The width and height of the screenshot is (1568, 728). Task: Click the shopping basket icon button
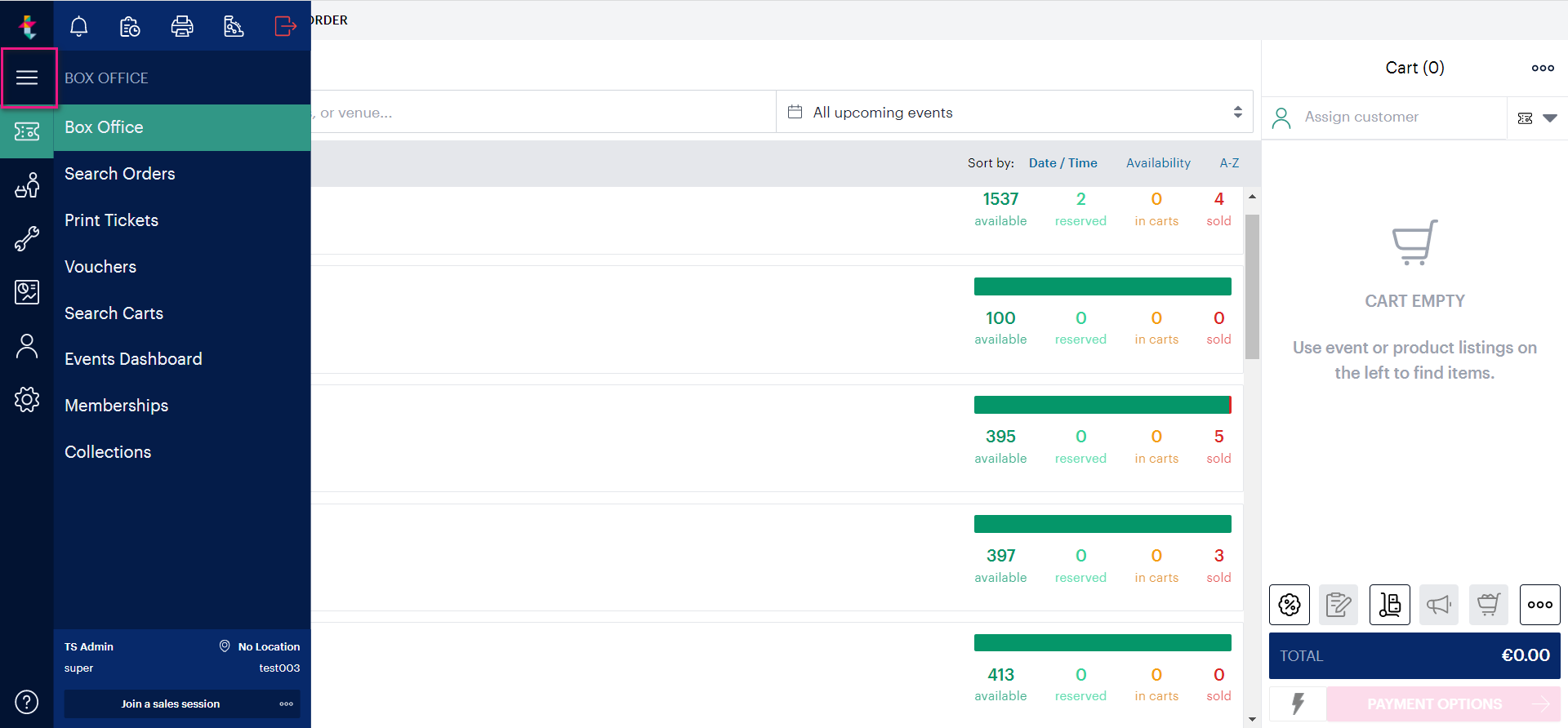(x=1489, y=605)
